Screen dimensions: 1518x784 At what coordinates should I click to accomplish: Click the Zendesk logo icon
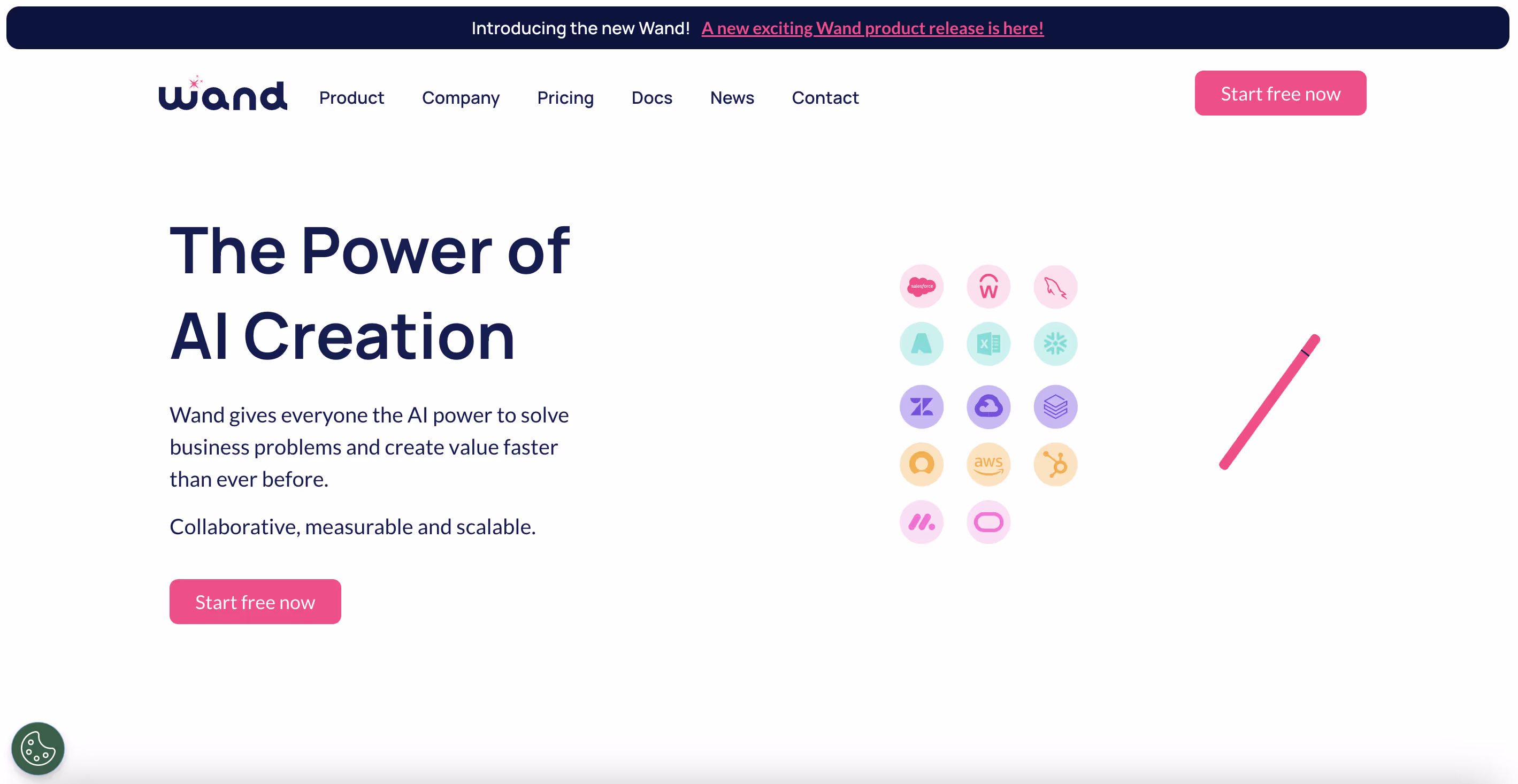click(921, 406)
